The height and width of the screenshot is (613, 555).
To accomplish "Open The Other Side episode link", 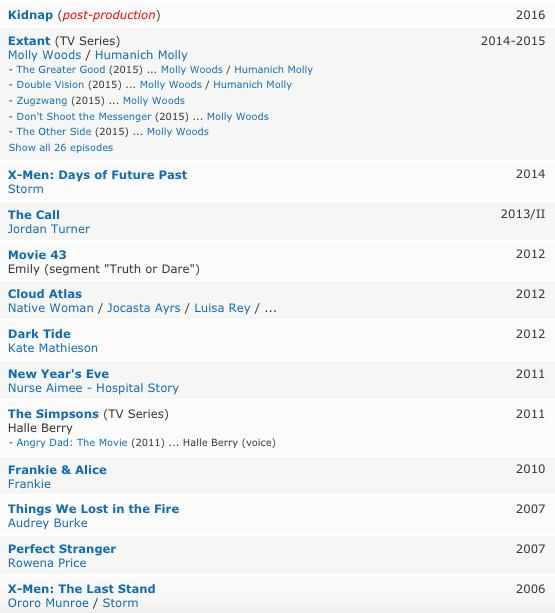I will (54, 131).
